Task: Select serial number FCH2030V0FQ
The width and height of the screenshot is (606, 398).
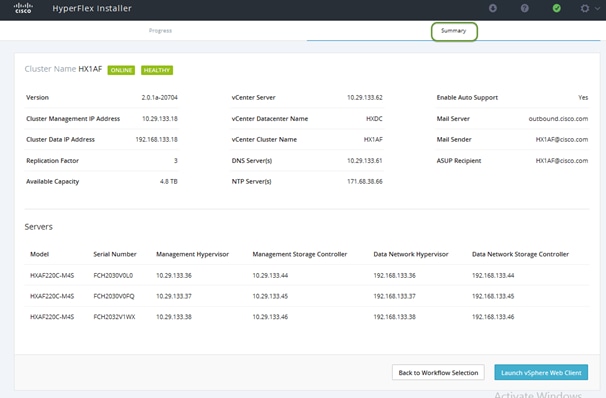Action: tap(114, 296)
